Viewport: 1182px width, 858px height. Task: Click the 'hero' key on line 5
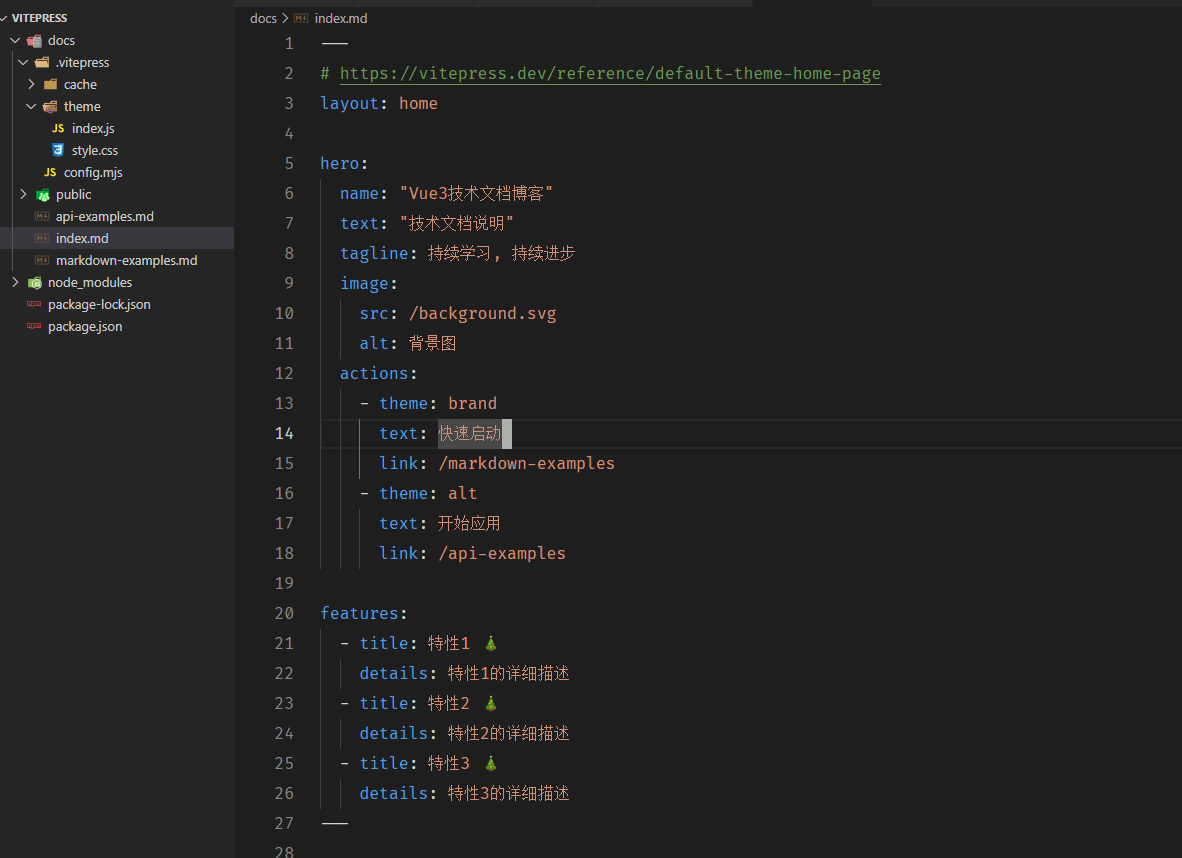(x=340, y=164)
